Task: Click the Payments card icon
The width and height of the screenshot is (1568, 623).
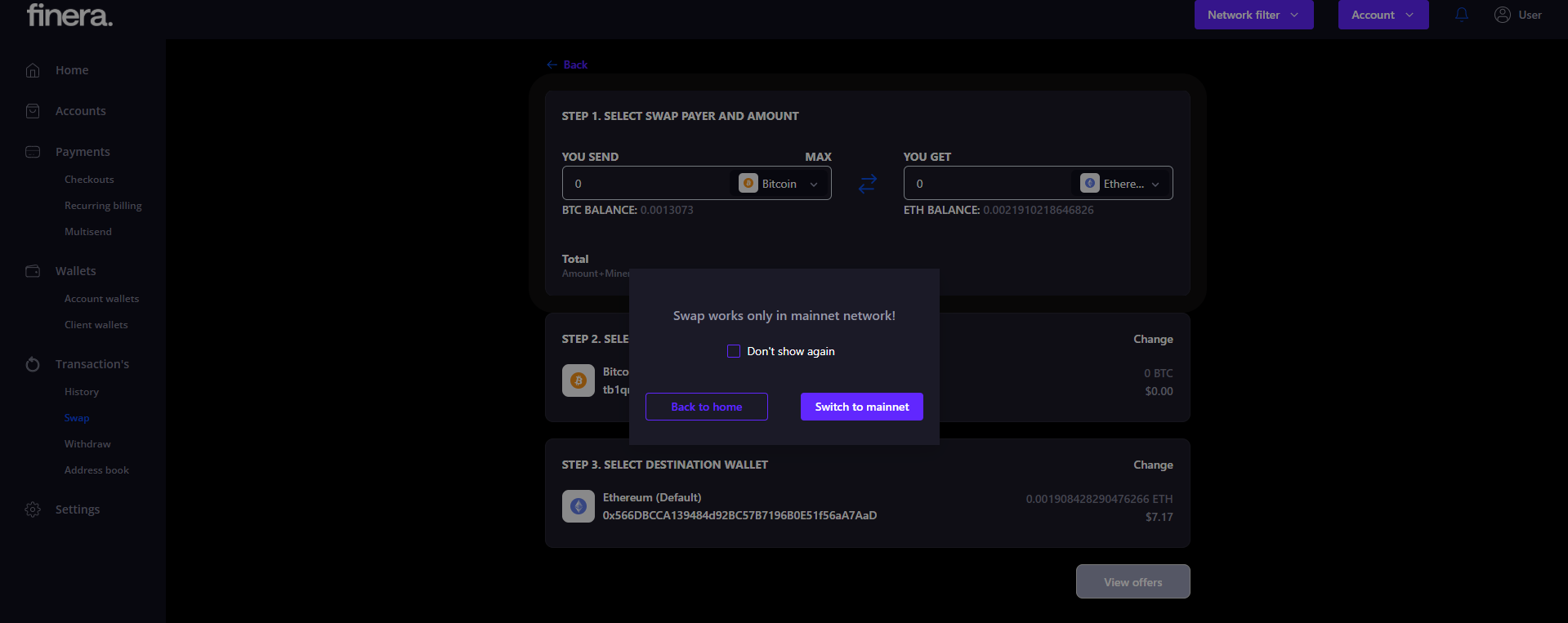Action: 33,152
